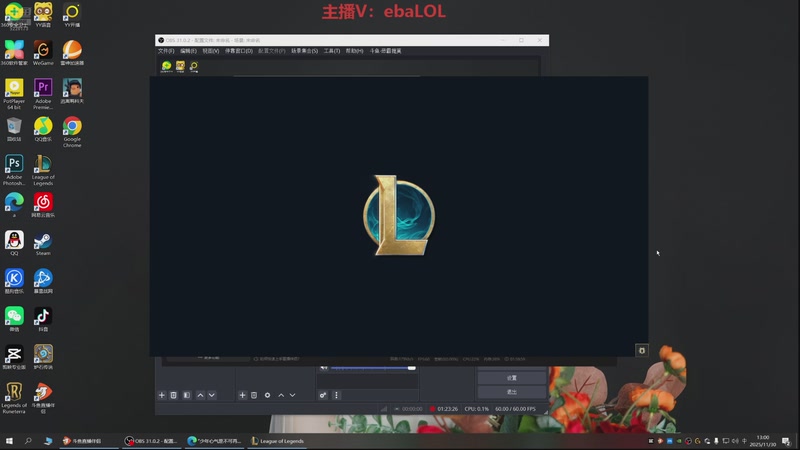Open League of Legends desktop shortcut
The image size is (800, 450).
(x=43, y=170)
